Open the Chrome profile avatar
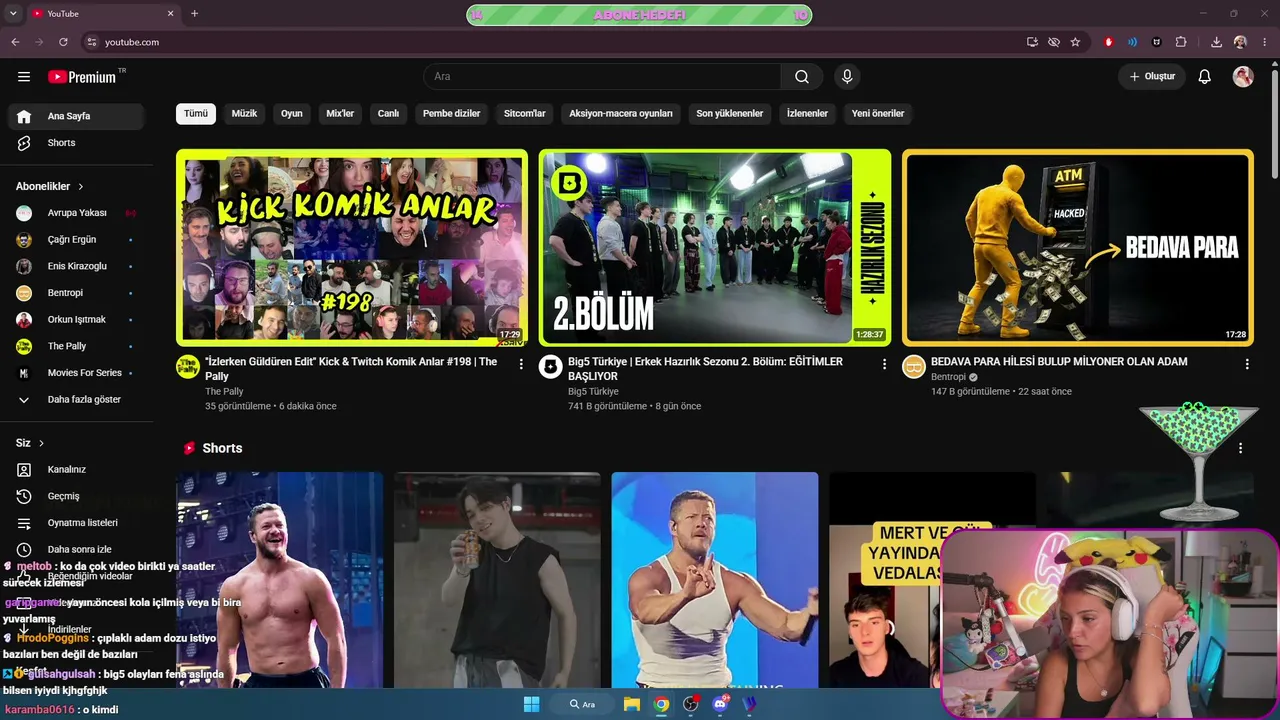 (x=1240, y=42)
